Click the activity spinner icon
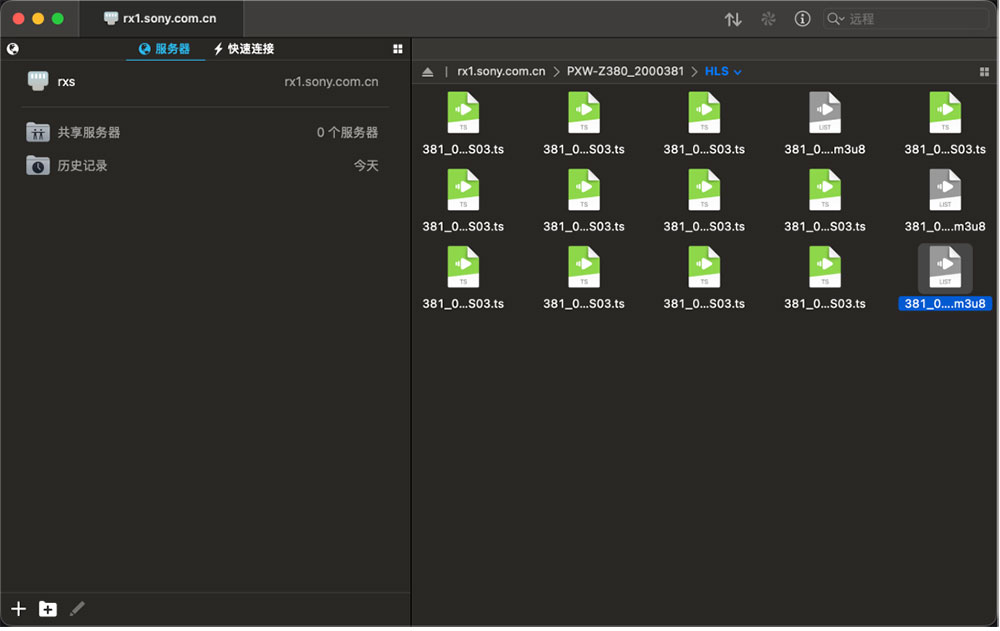The width and height of the screenshot is (1000, 631). [x=768, y=19]
